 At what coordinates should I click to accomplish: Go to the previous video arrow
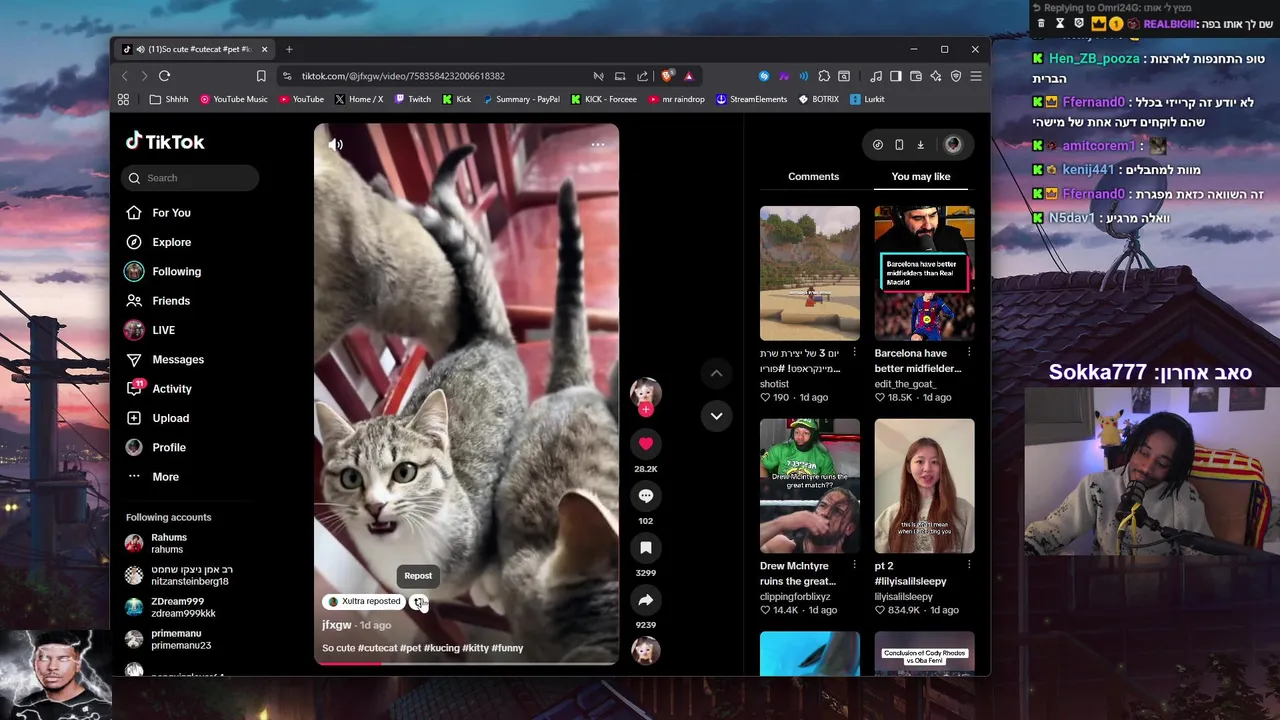[x=716, y=373]
